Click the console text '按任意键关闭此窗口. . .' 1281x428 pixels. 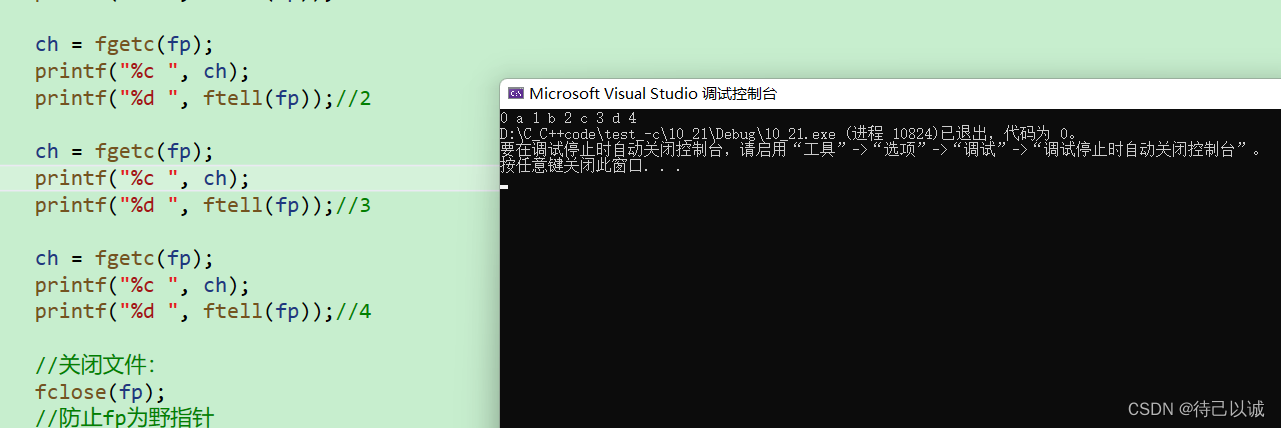point(591,165)
